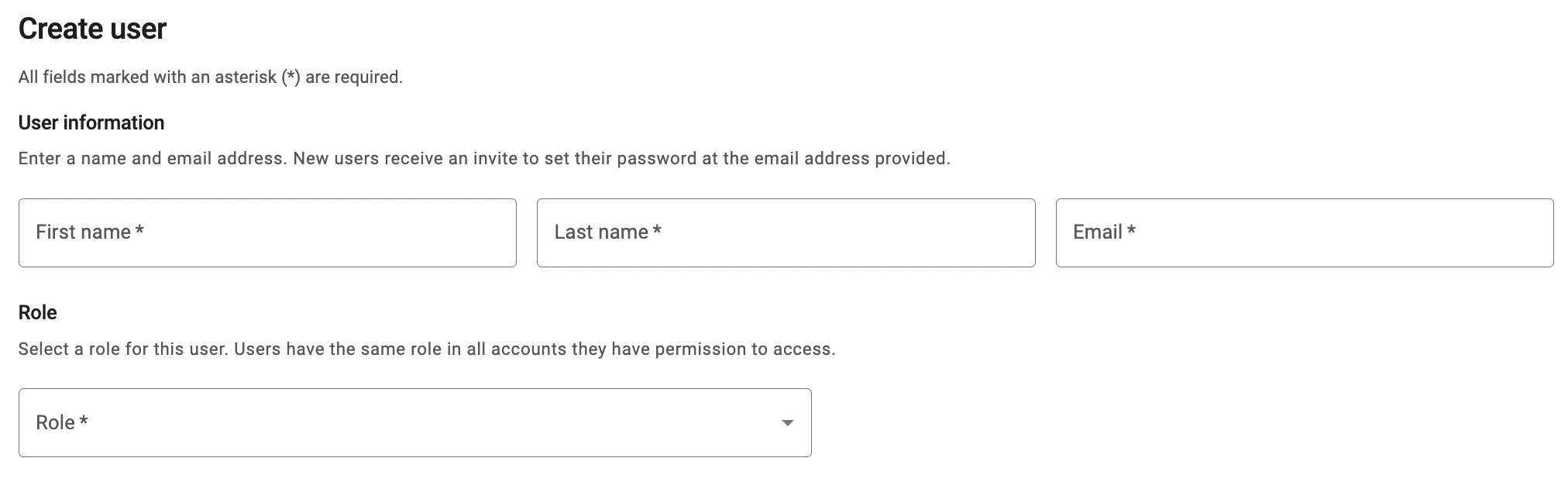Click the "User information" section heading
Screen dimensions: 1568x482
click(x=91, y=122)
